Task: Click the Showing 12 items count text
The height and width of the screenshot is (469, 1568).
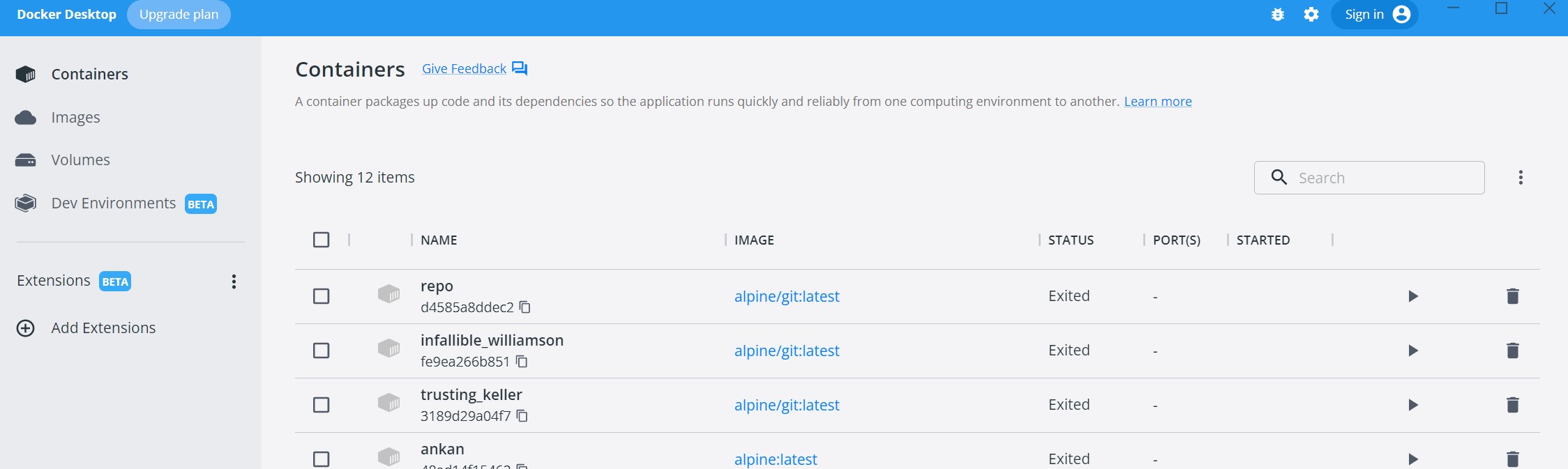Action: pos(354,177)
